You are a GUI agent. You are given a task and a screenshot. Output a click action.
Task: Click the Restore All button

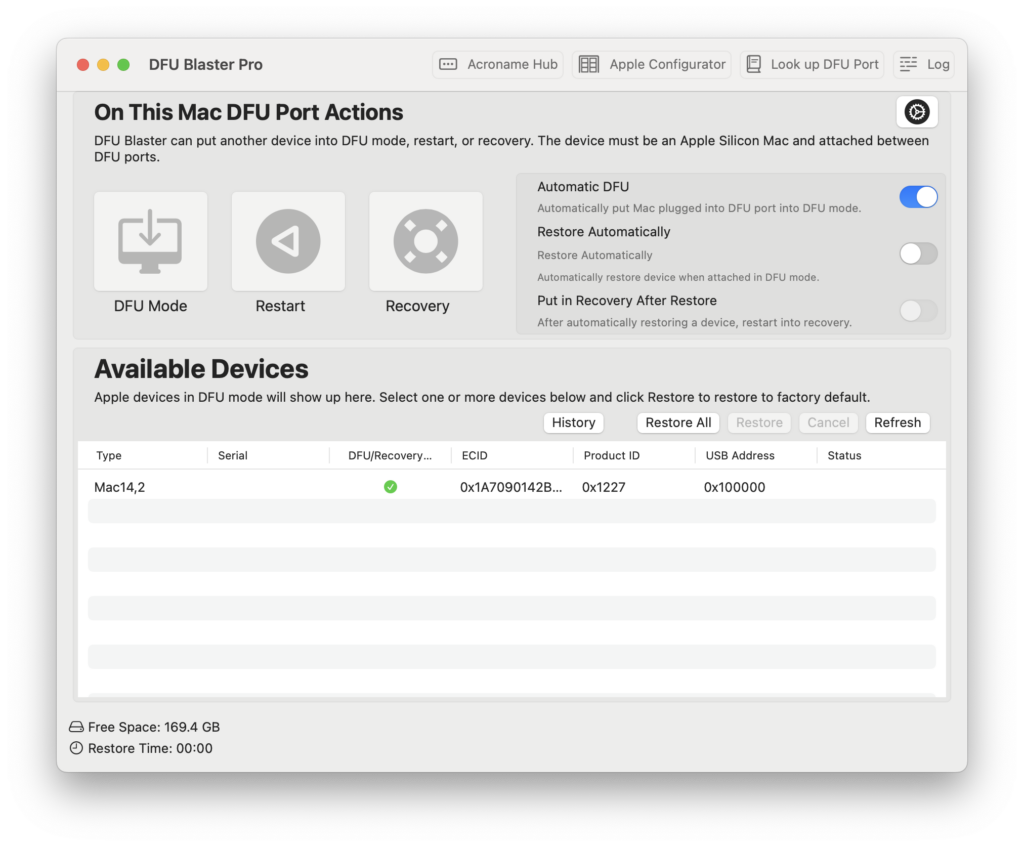(x=678, y=423)
